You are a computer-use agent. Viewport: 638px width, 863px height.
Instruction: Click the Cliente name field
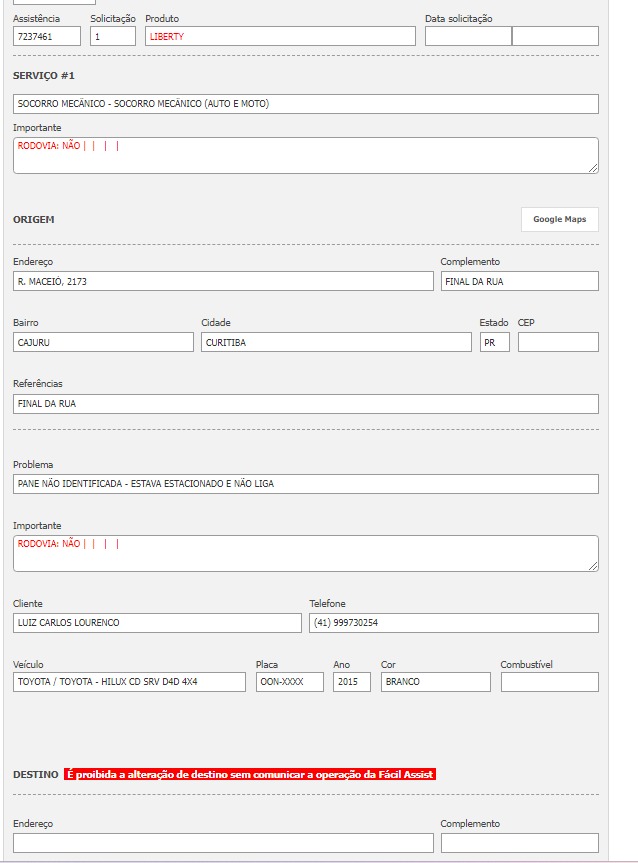pyautogui.click(x=157, y=623)
